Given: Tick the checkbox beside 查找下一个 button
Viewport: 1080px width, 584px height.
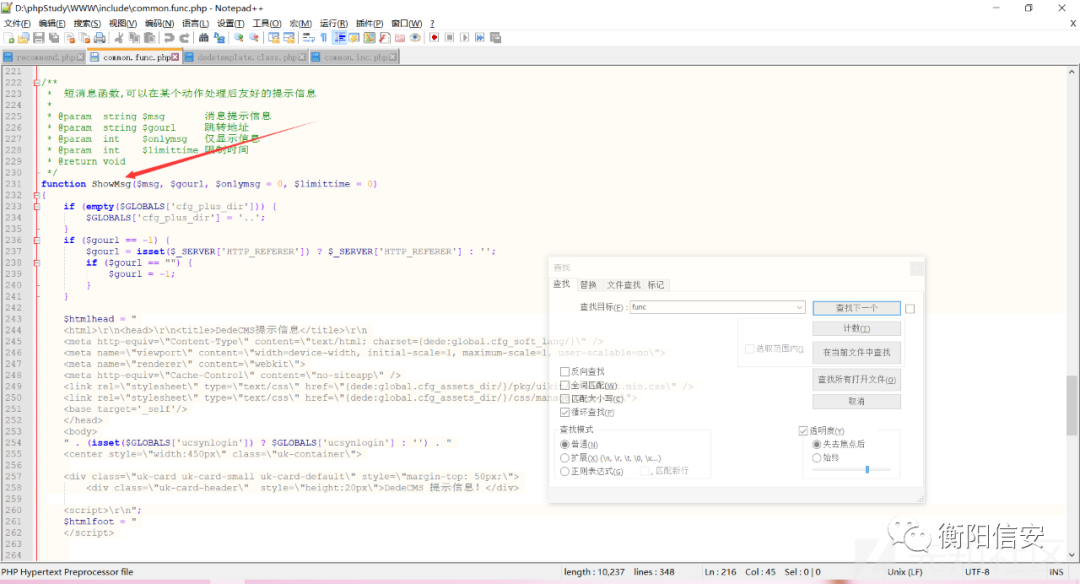Looking at the screenshot, I should [x=910, y=309].
